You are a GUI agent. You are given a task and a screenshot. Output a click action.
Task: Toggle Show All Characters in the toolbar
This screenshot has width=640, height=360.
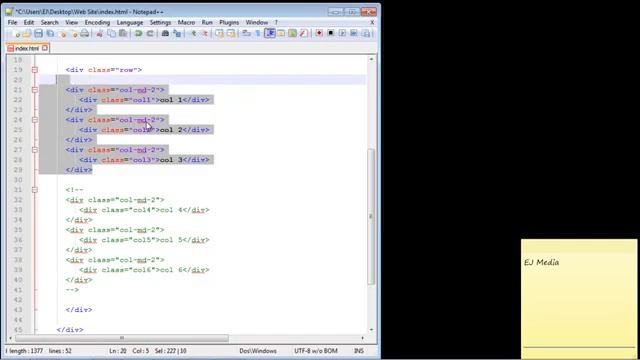258,33
